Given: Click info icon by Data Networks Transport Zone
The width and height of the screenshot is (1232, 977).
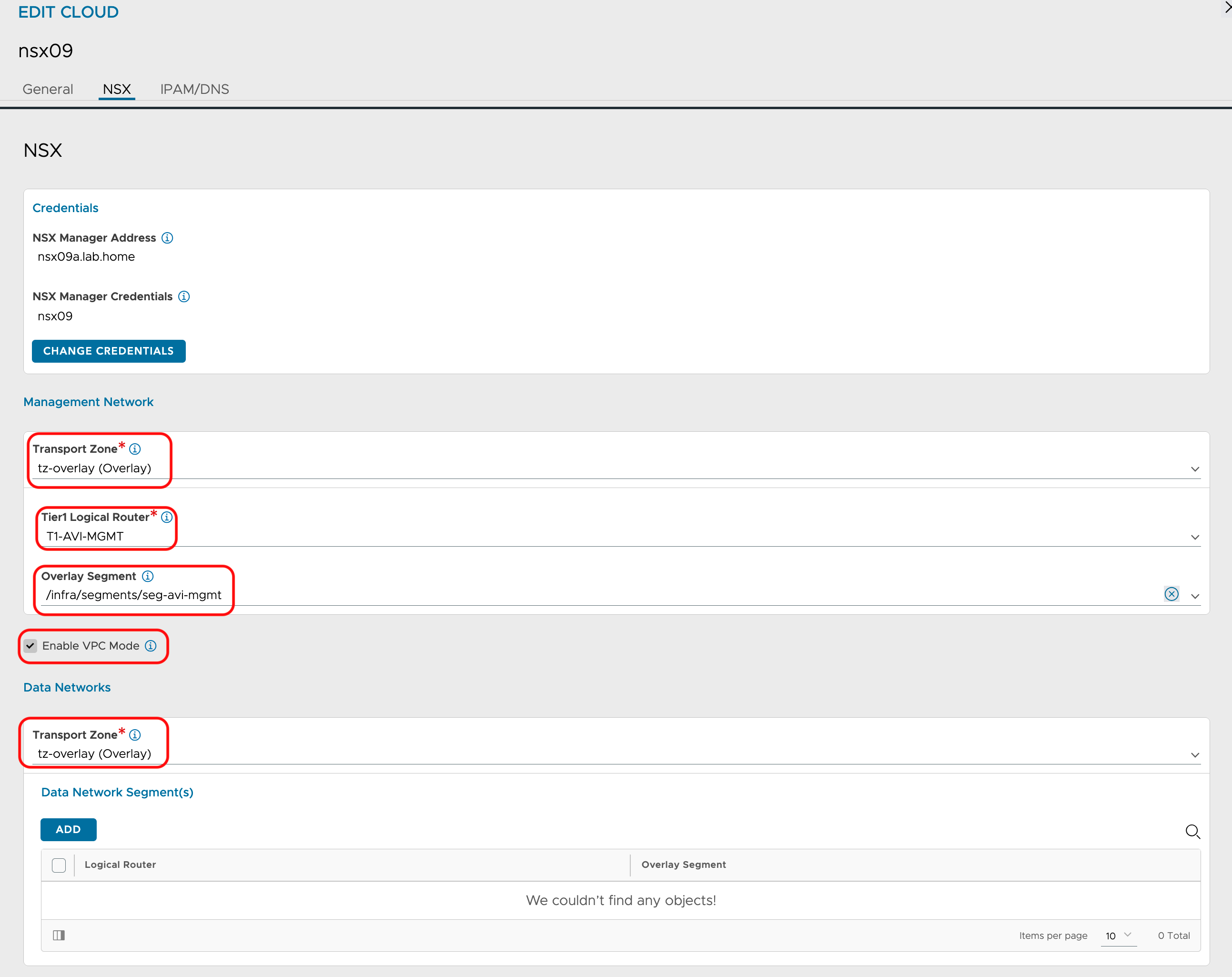Looking at the screenshot, I should (135, 735).
